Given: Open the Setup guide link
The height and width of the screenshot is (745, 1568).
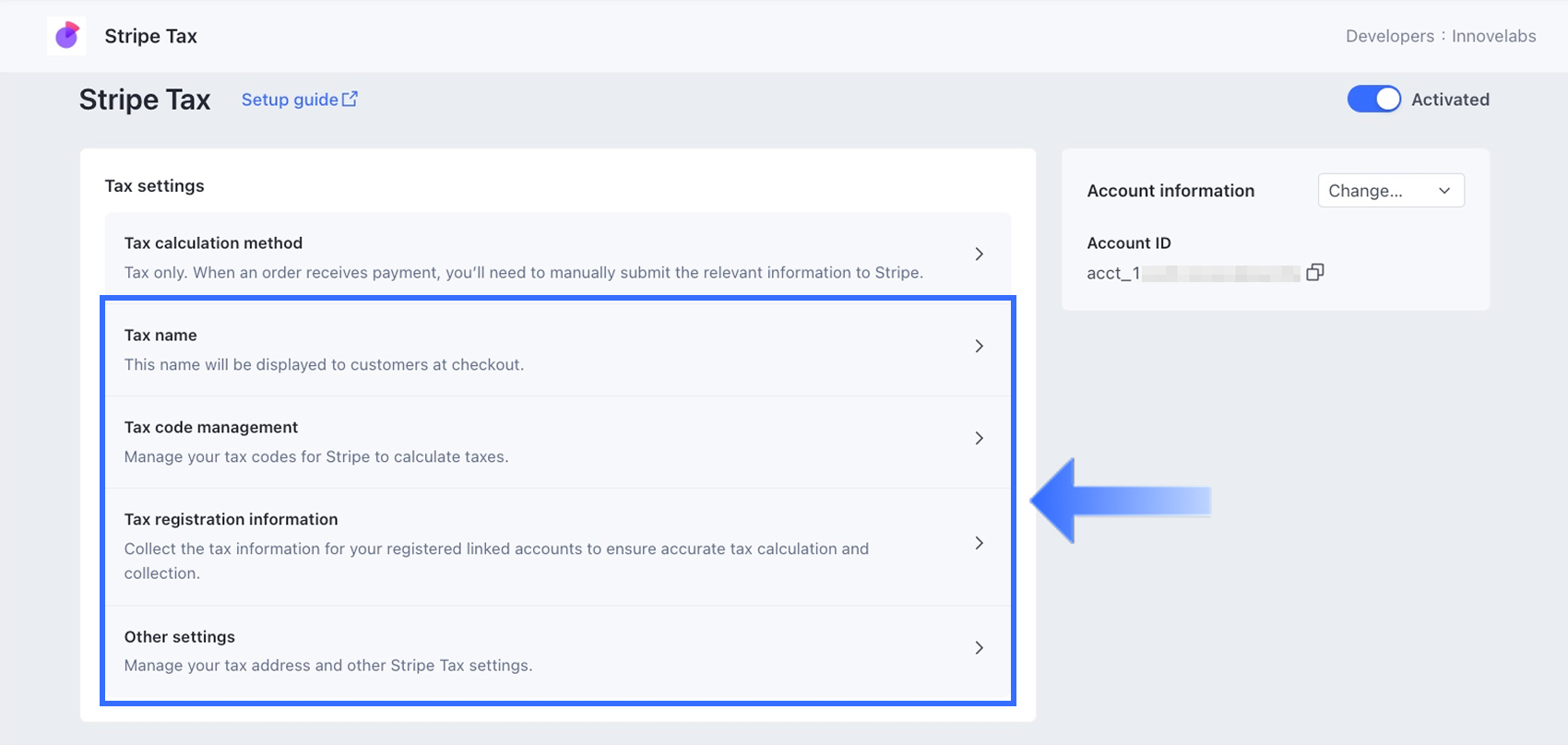Looking at the screenshot, I should click(x=290, y=100).
